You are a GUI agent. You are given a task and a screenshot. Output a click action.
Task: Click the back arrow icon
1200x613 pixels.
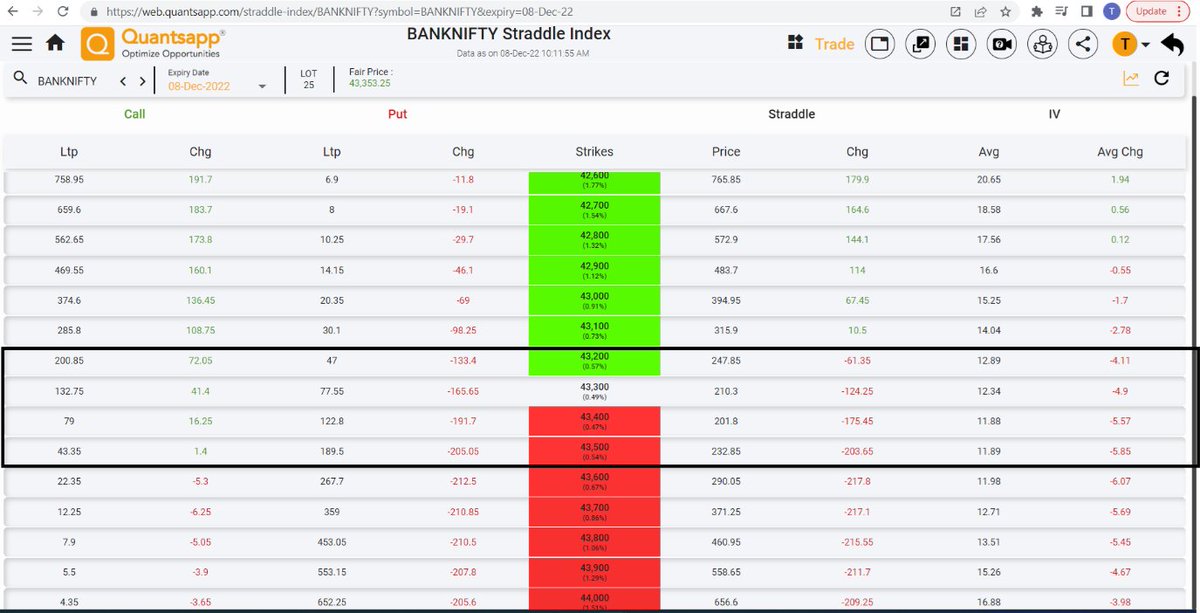pyautogui.click(x=1172, y=45)
